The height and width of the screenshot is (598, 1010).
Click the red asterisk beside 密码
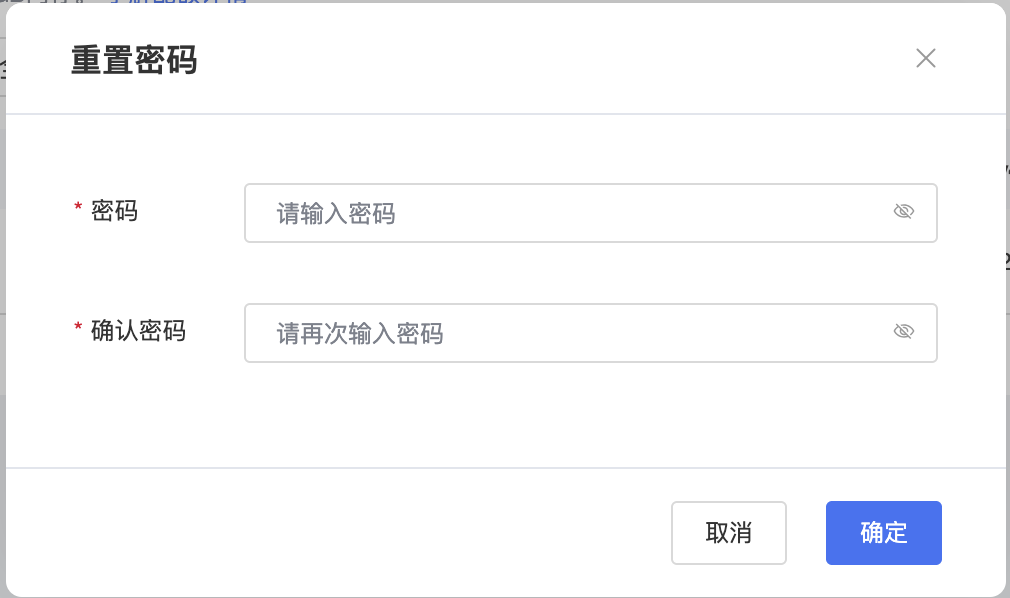pyautogui.click(x=78, y=208)
